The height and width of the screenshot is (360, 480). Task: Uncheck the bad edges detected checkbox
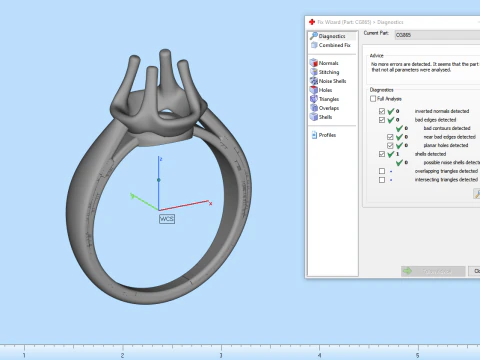pos(382,120)
